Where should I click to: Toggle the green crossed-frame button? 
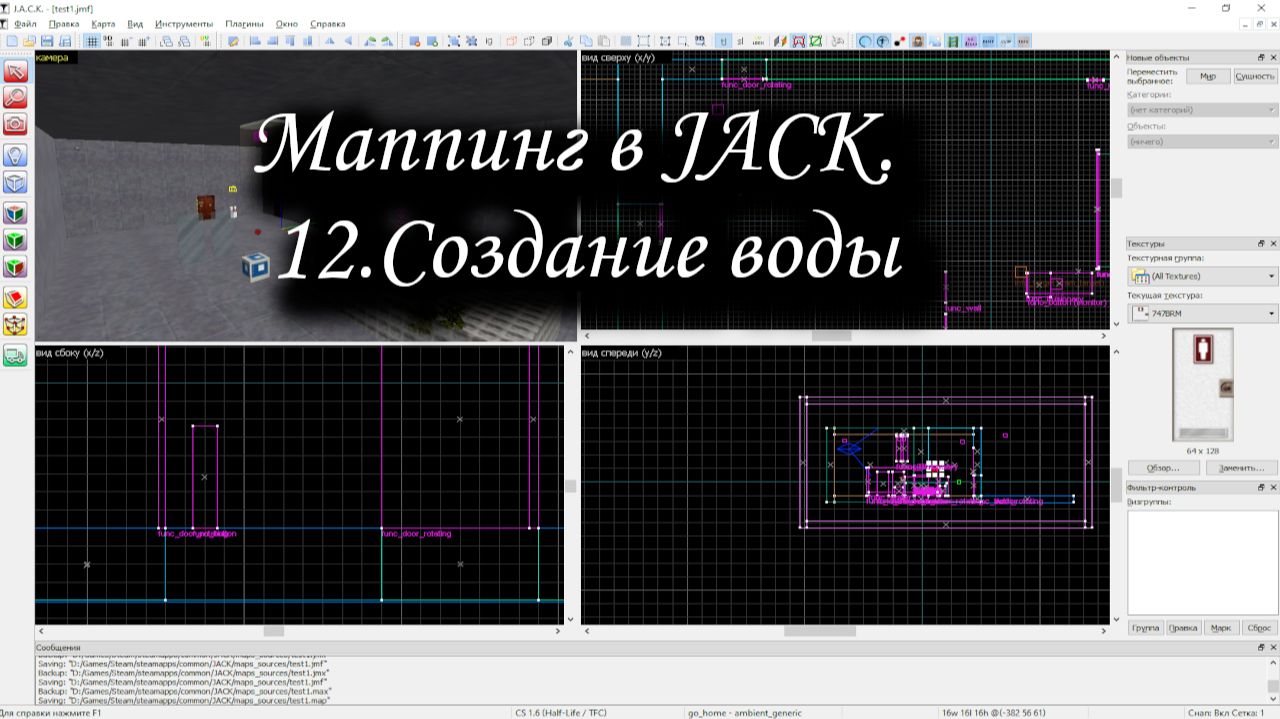(816, 41)
